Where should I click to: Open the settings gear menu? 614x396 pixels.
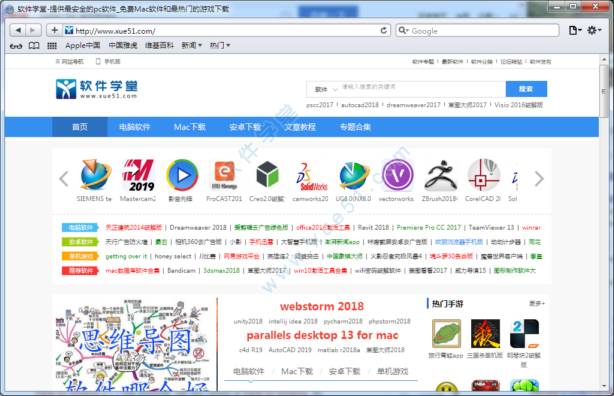pyautogui.click(x=594, y=31)
